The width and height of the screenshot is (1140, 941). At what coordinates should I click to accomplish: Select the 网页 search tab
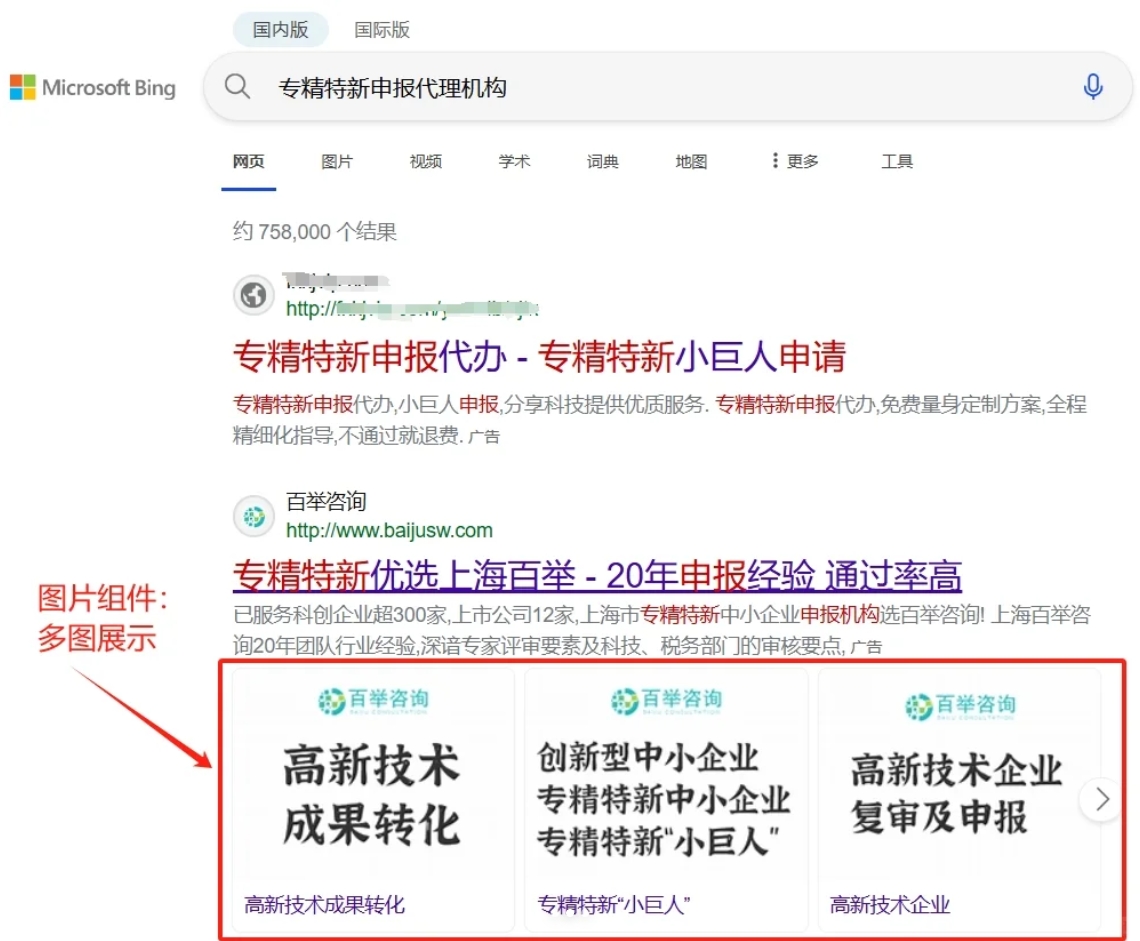pyautogui.click(x=249, y=161)
